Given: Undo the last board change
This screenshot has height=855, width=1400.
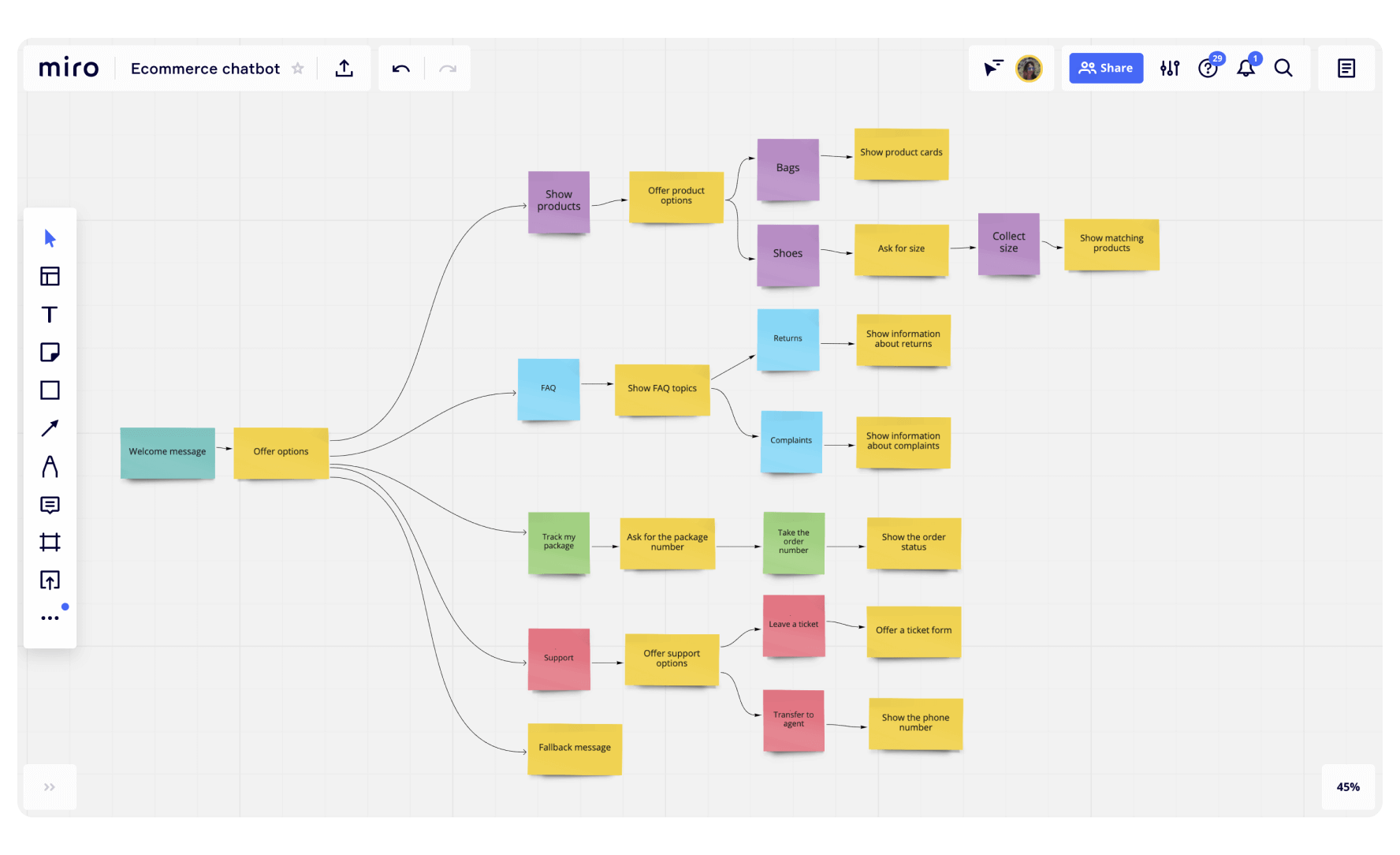Looking at the screenshot, I should (400, 69).
